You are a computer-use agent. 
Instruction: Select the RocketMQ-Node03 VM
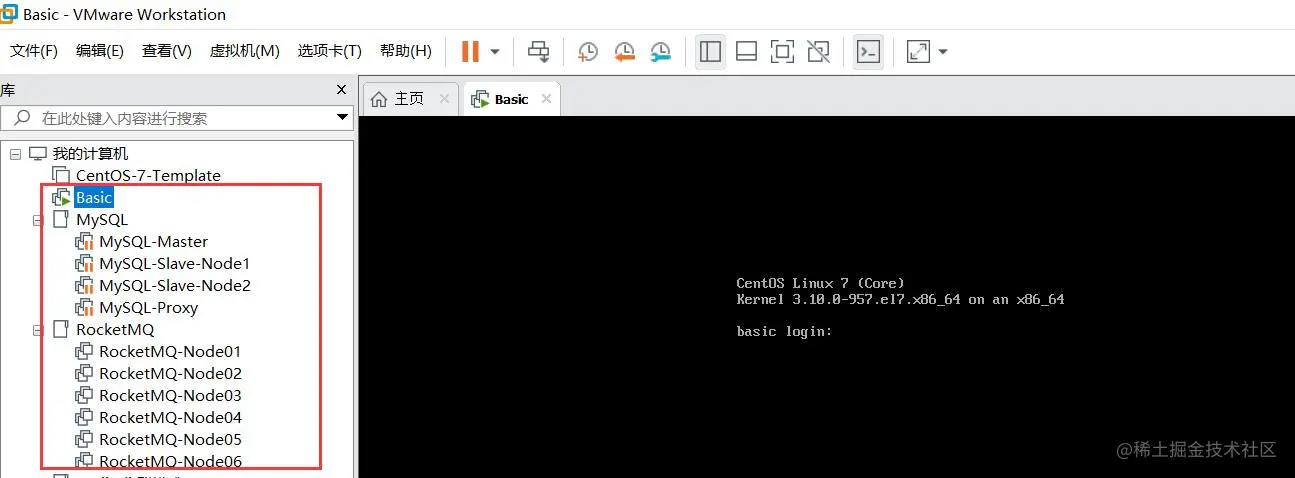point(170,396)
